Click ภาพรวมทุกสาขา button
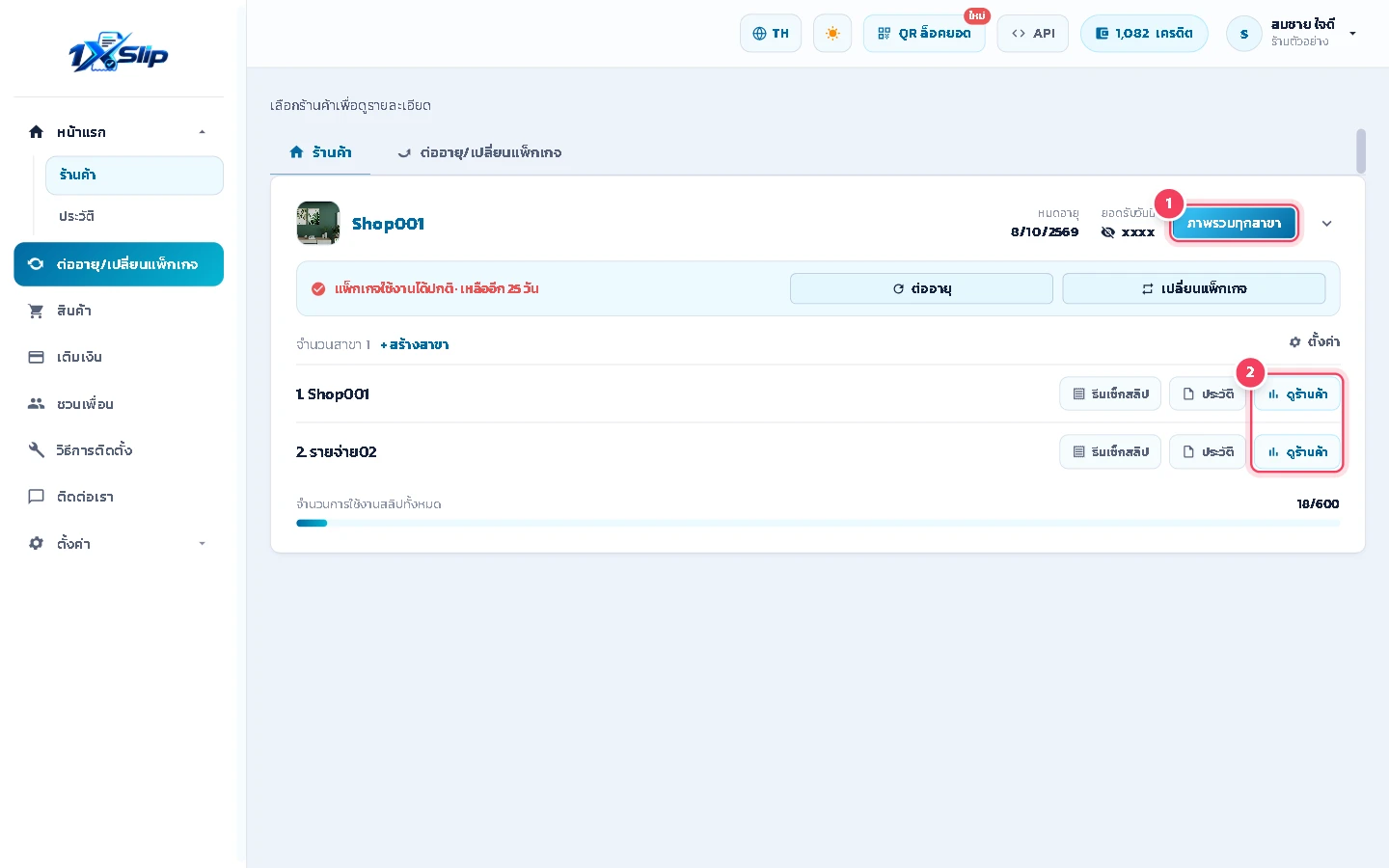Viewport: 1389px width, 868px height. (1235, 224)
